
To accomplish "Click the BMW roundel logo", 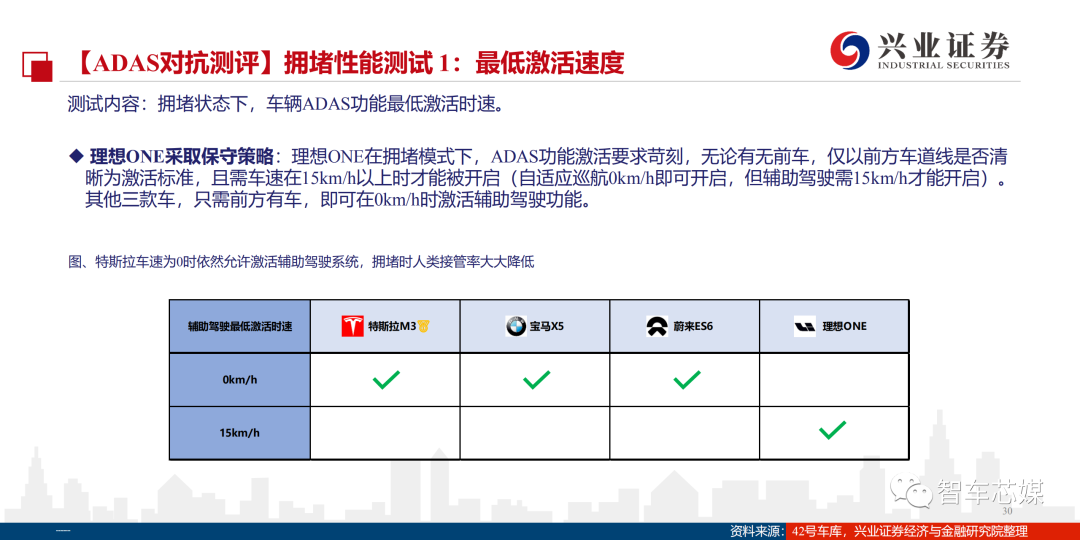I will point(516,326).
